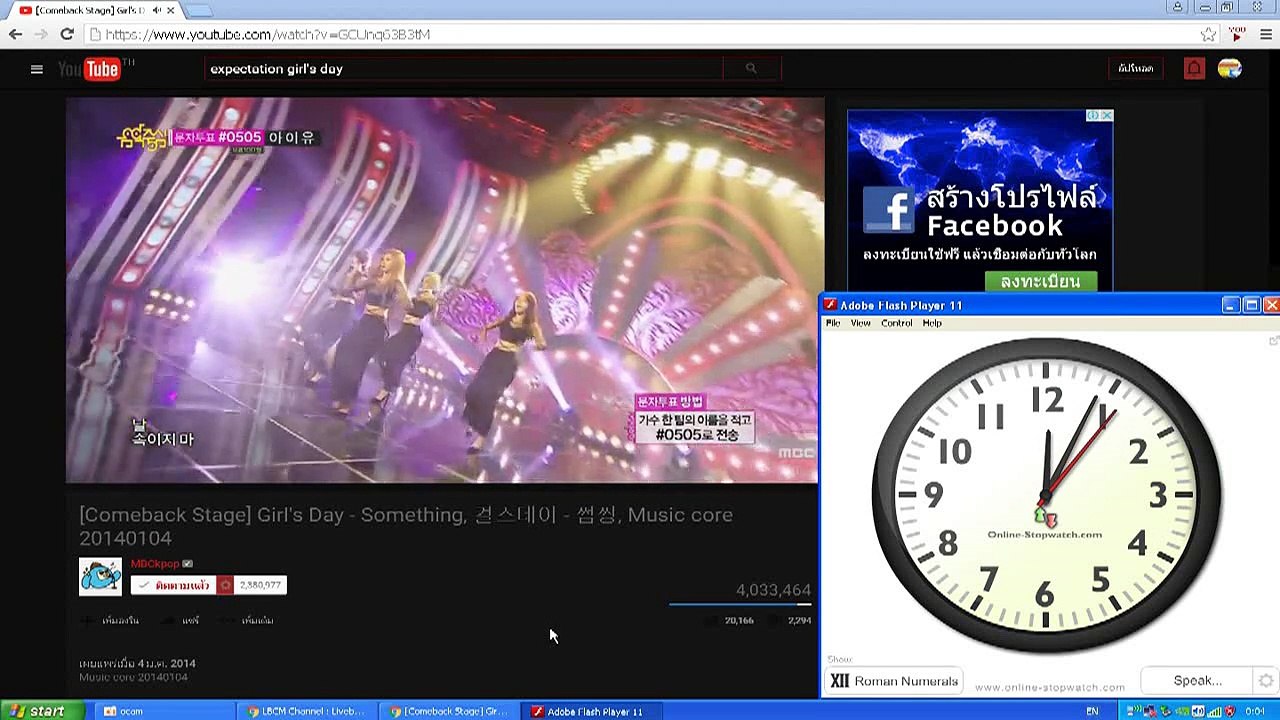Switch to Comeback Stage taskbar item
Image resolution: width=1280 pixels, height=720 pixels.
pos(448,711)
